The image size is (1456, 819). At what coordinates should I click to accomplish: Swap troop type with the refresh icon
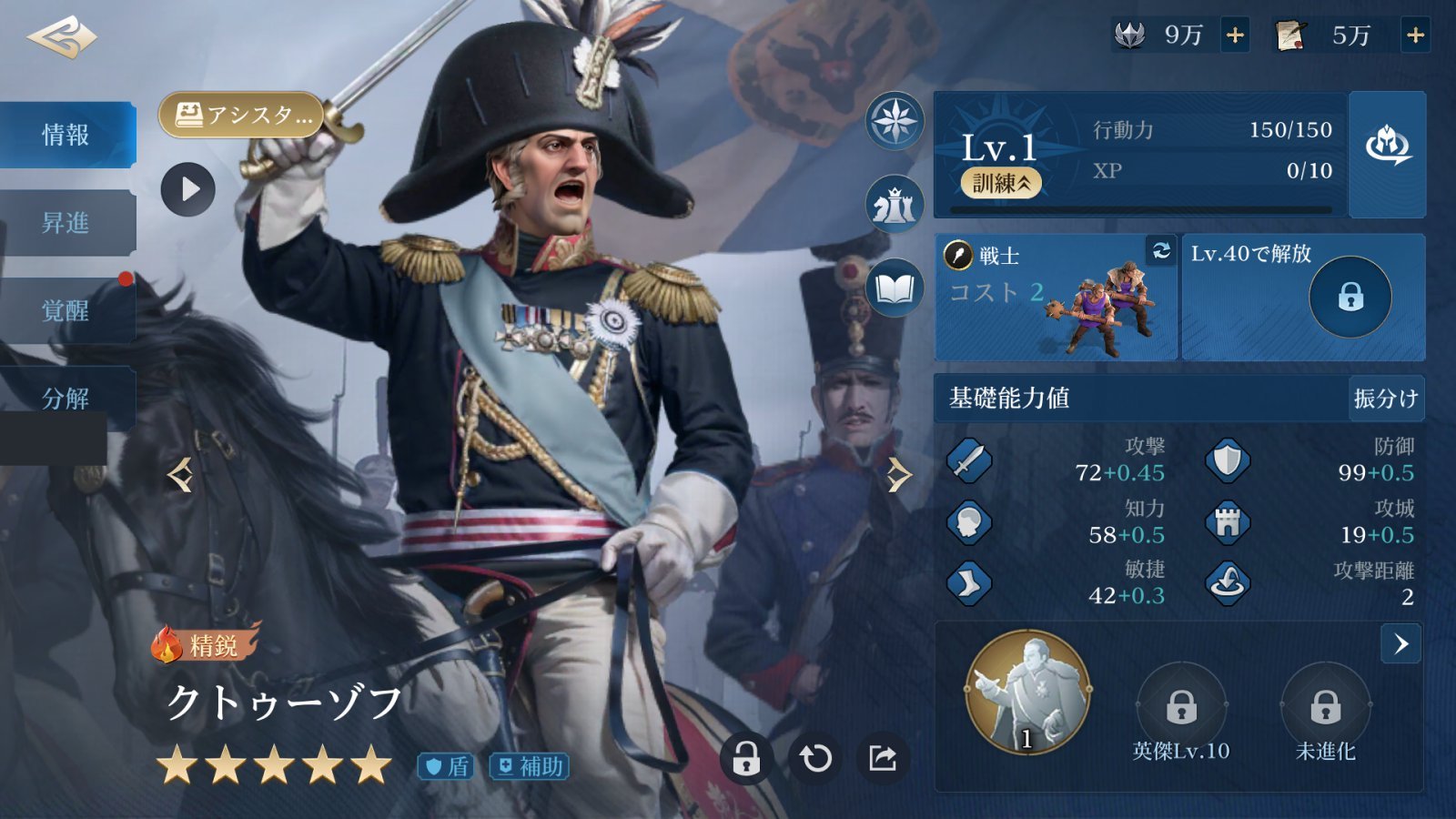[1161, 250]
